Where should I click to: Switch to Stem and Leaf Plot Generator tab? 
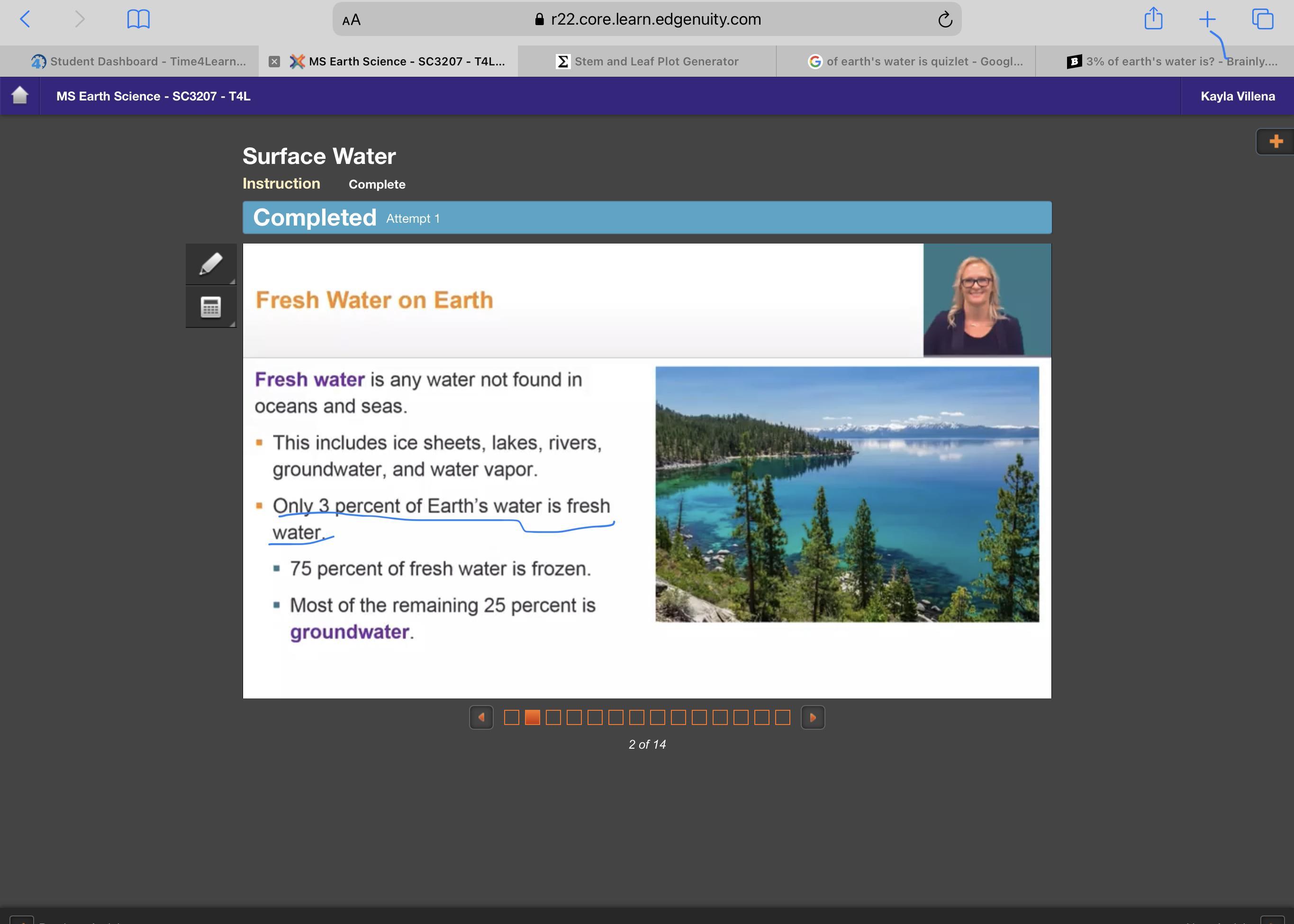pos(647,62)
